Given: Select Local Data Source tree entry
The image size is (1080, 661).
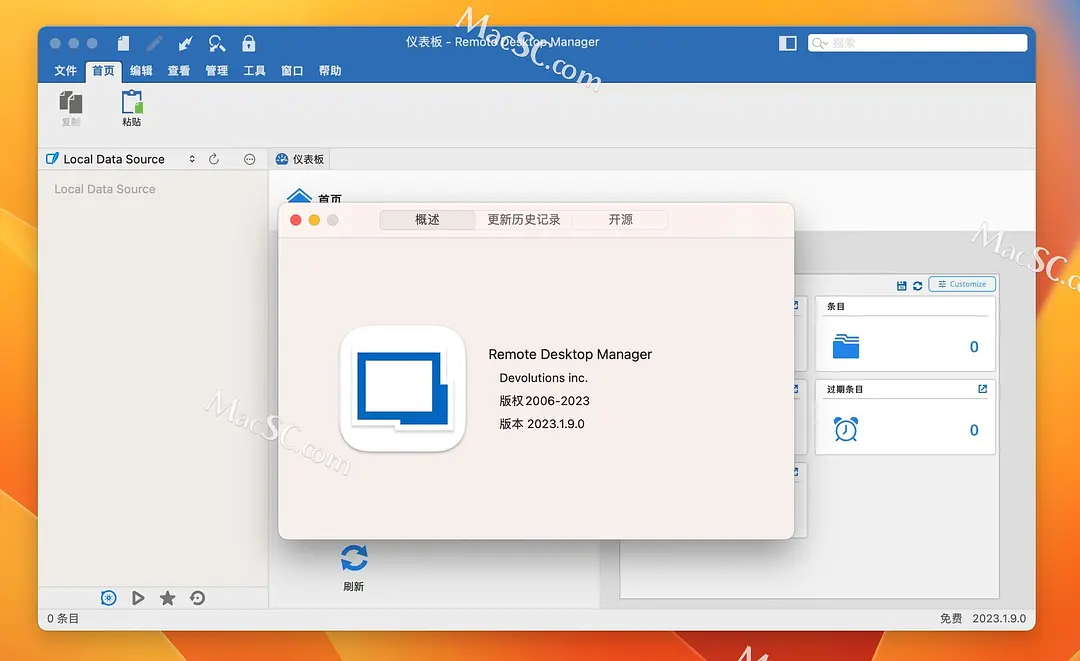Looking at the screenshot, I should (x=105, y=189).
